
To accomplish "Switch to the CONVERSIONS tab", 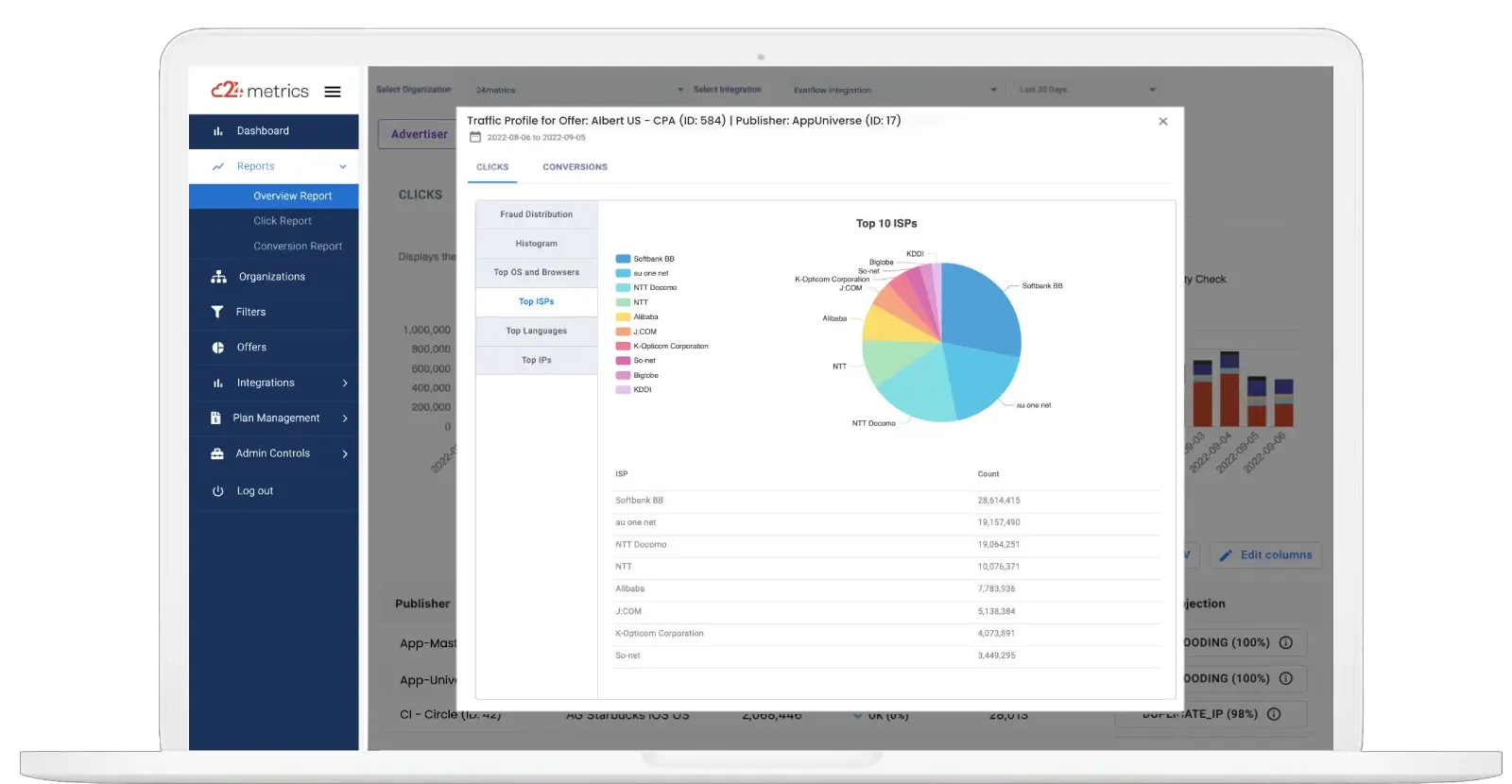I will 575,167.
